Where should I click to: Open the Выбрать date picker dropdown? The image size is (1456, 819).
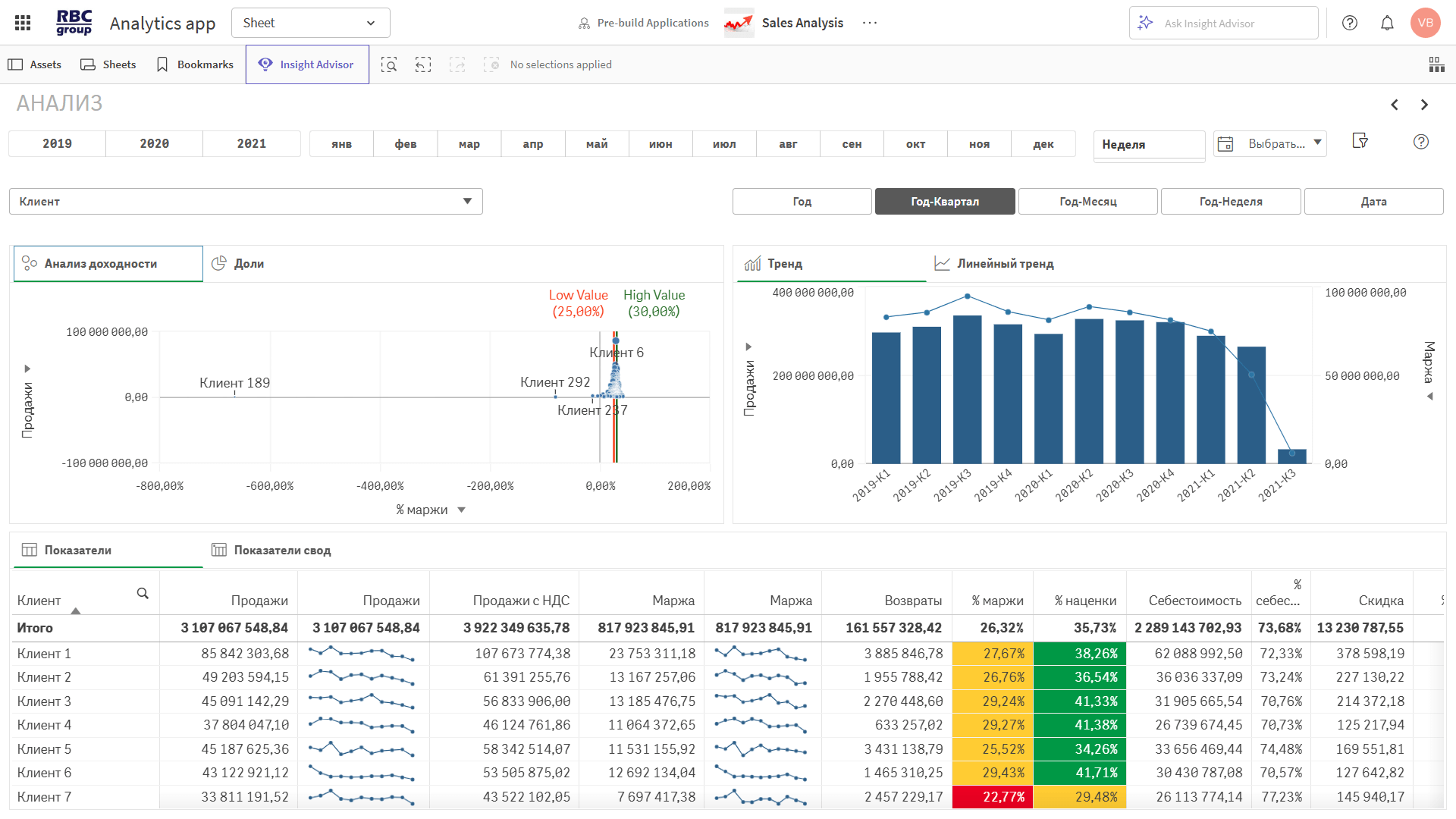(1270, 143)
